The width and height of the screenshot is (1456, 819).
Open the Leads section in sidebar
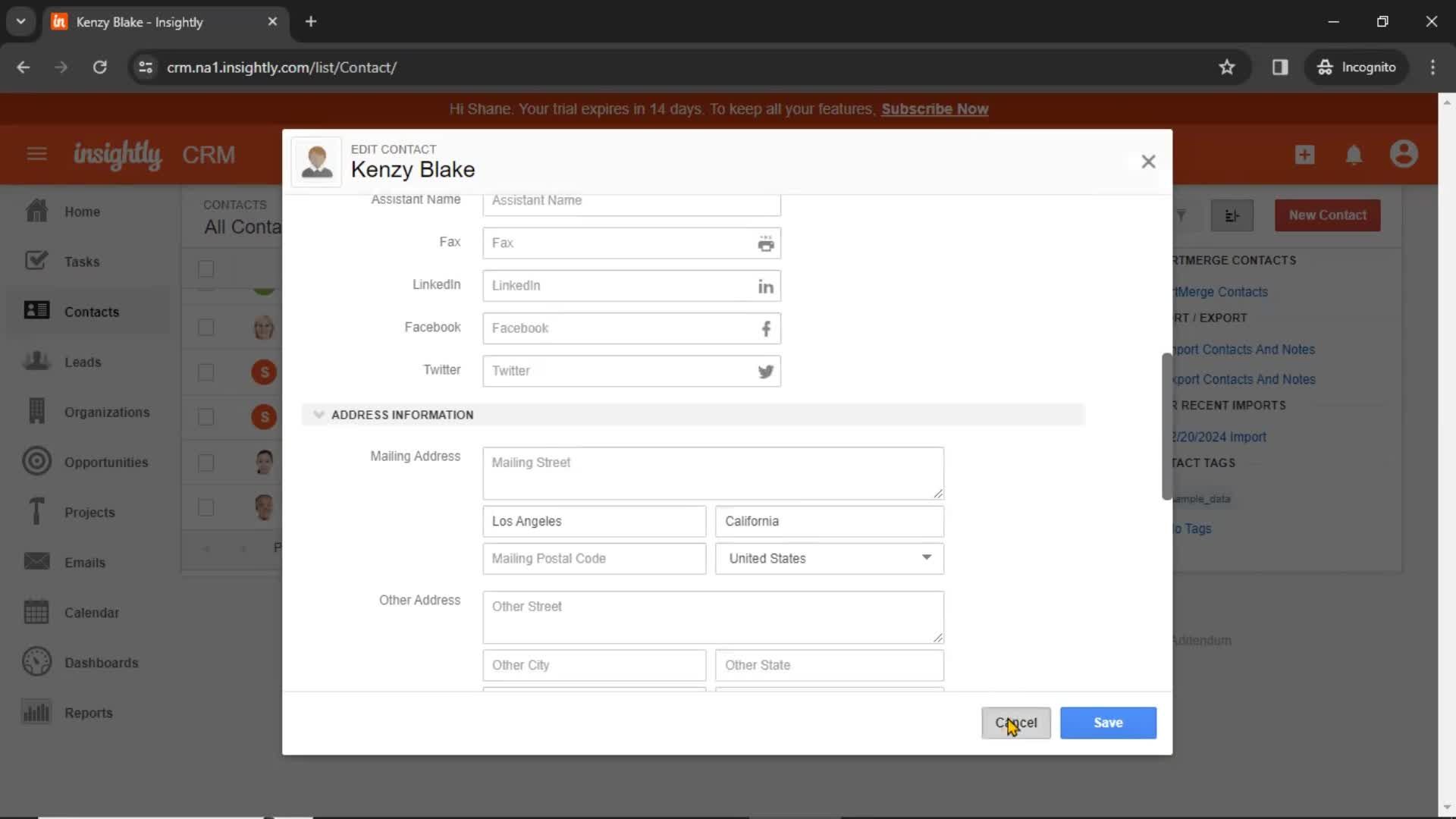pos(83,361)
